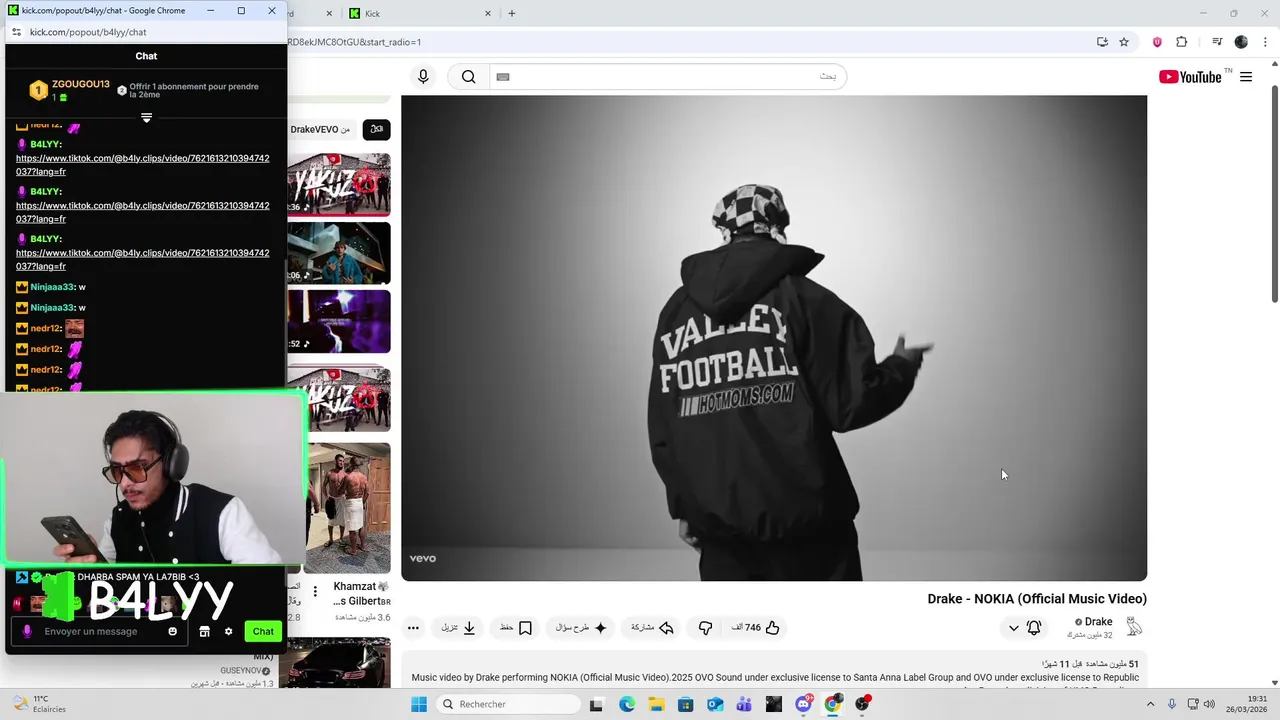This screenshot has width=1280, height=720.
Task: Open options menu for Khamzat video
Action: (315, 591)
